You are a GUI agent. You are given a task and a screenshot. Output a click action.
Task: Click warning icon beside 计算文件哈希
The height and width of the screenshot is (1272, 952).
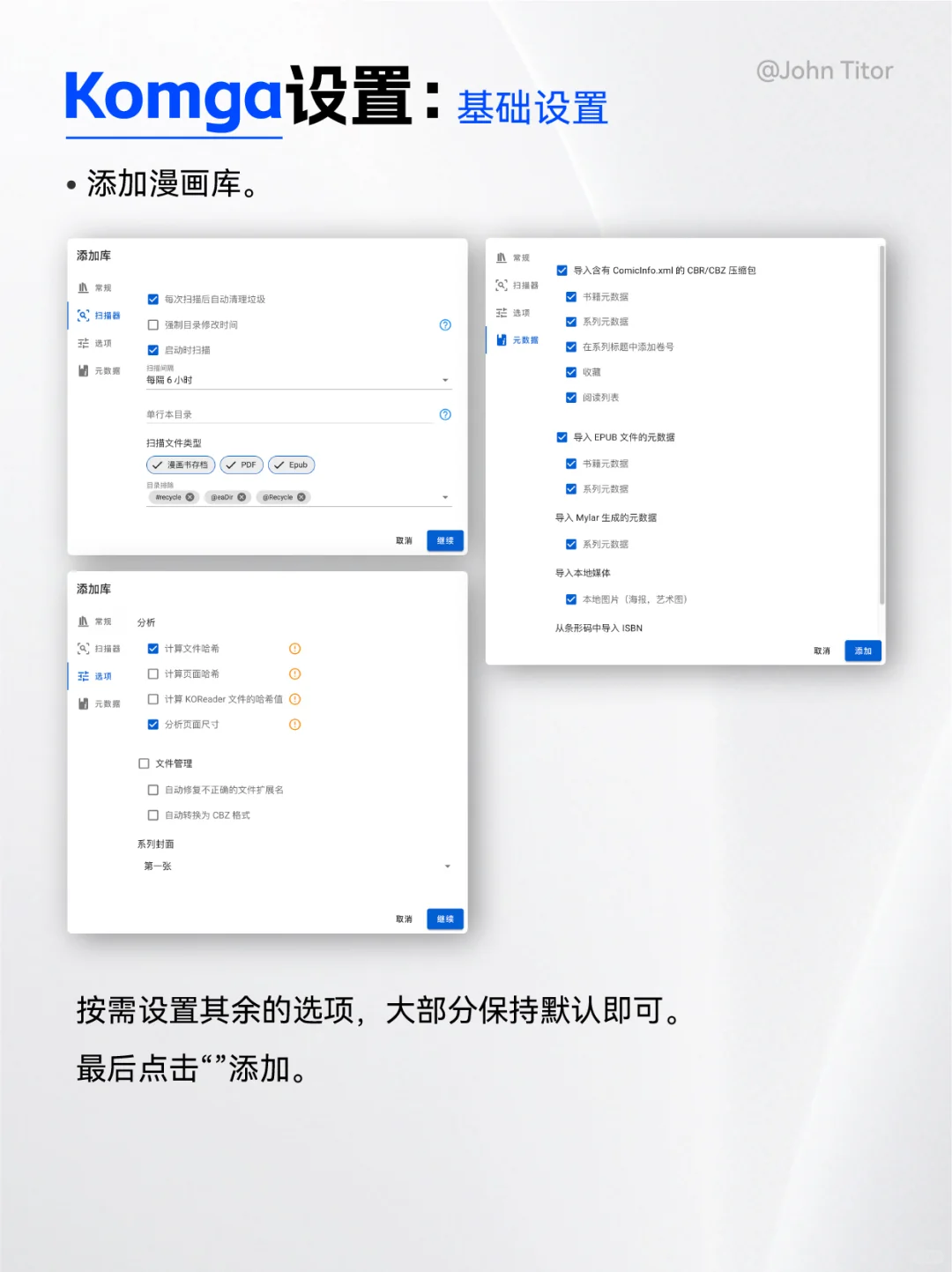[295, 649]
